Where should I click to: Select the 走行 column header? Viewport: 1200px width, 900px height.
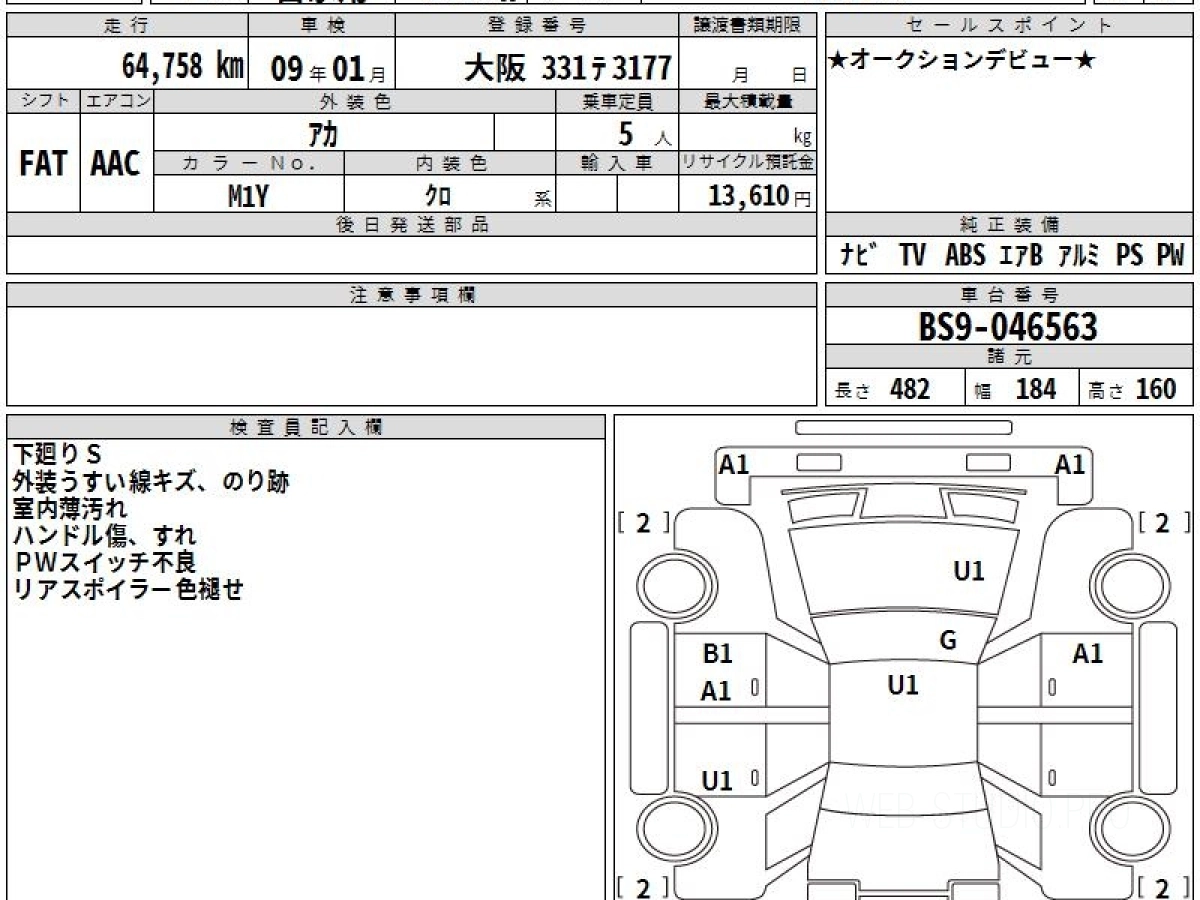(x=127, y=26)
